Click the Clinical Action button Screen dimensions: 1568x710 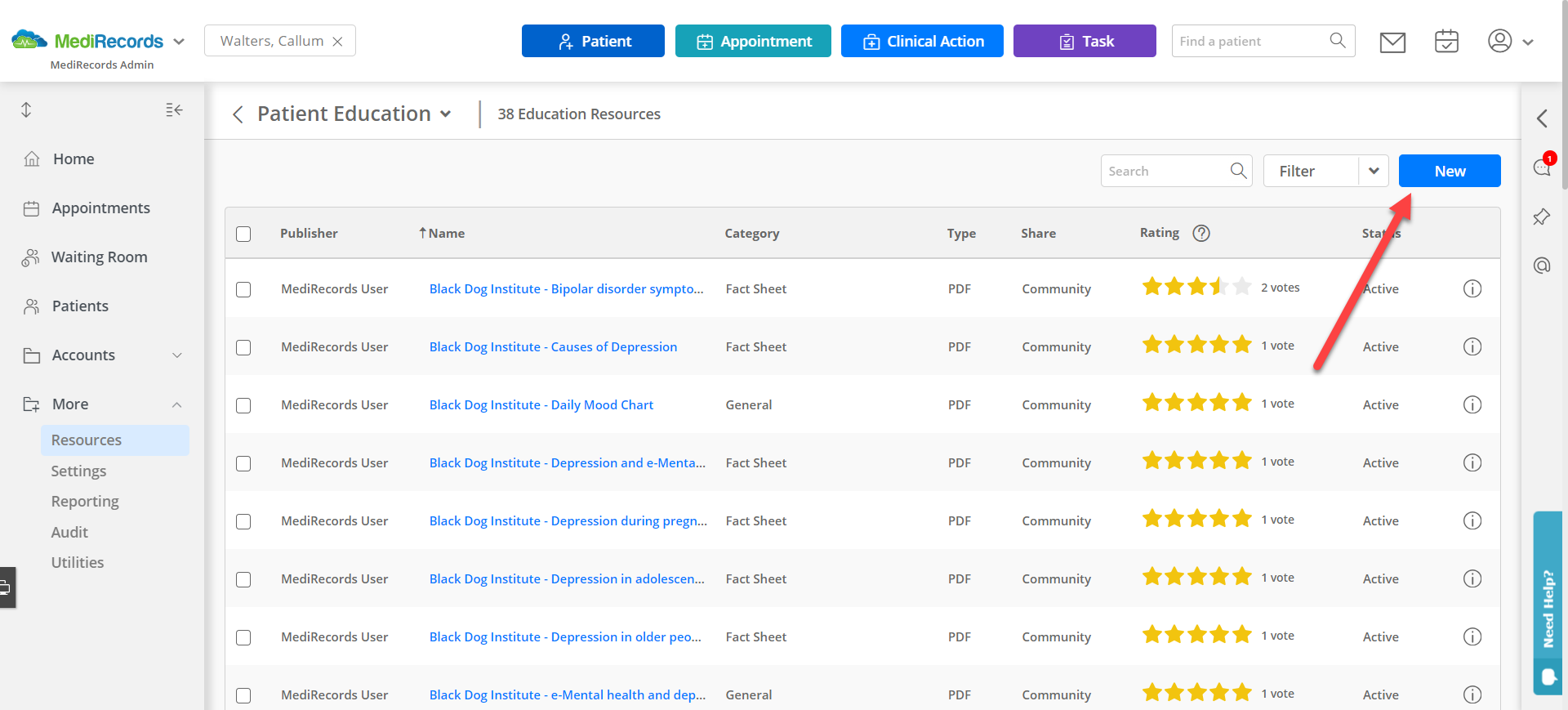tap(922, 41)
